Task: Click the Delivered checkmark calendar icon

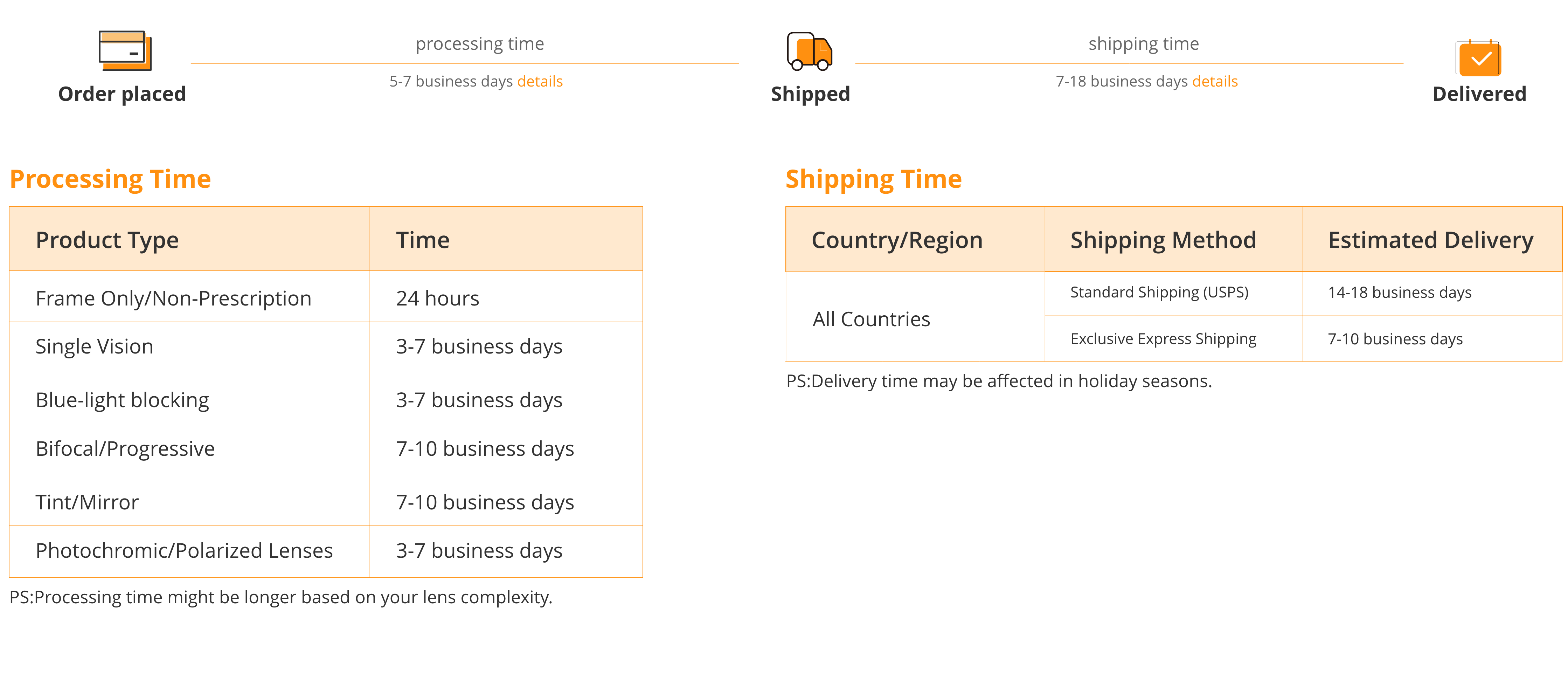Action: (1478, 58)
